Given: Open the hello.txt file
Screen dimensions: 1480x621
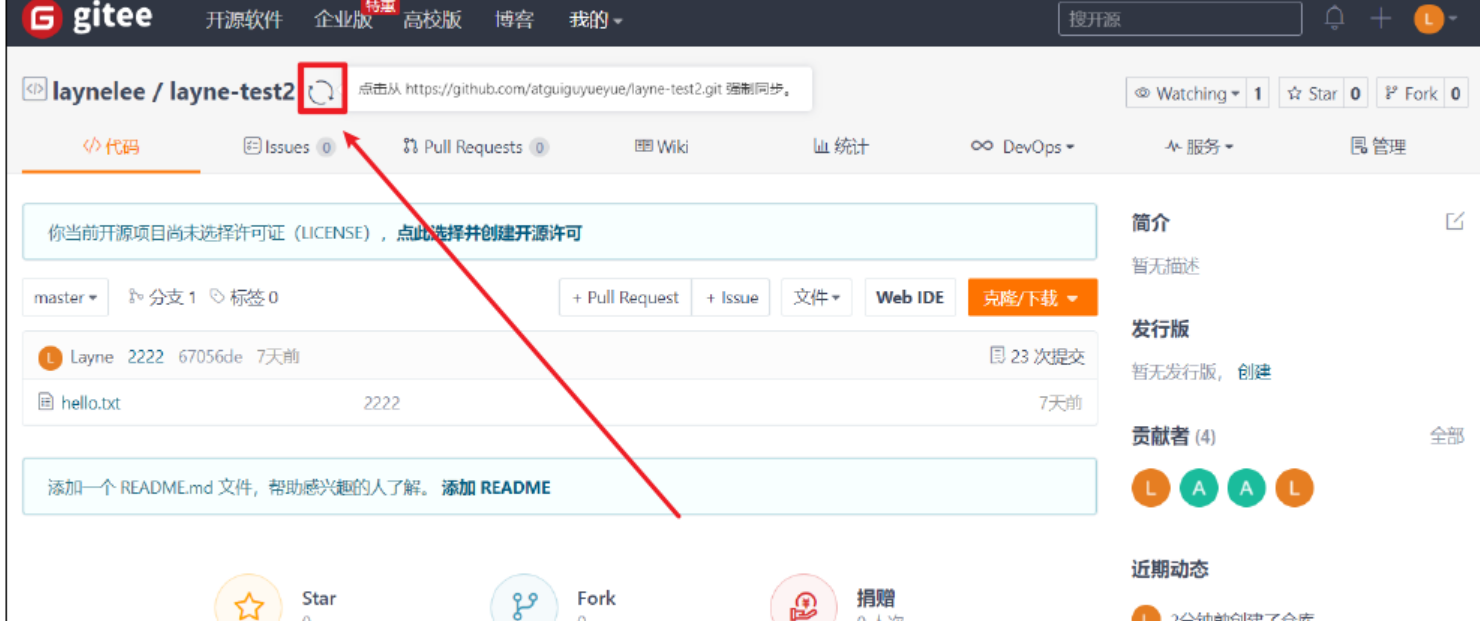Looking at the screenshot, I should pyautogui.click(x=91, y=403).
